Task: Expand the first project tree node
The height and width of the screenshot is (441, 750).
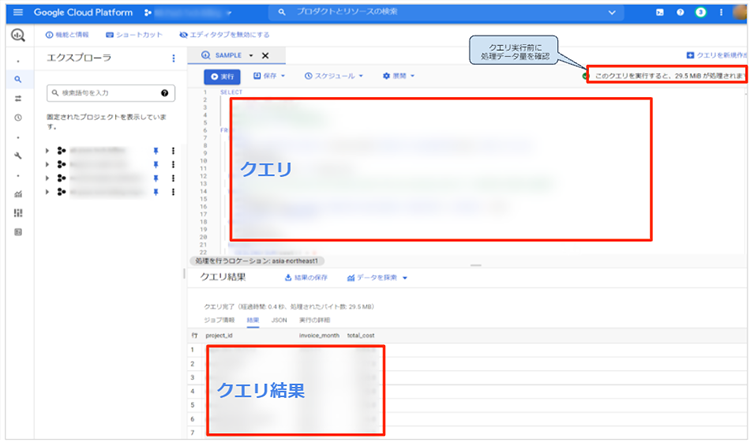Action: [x=47, y=151]
